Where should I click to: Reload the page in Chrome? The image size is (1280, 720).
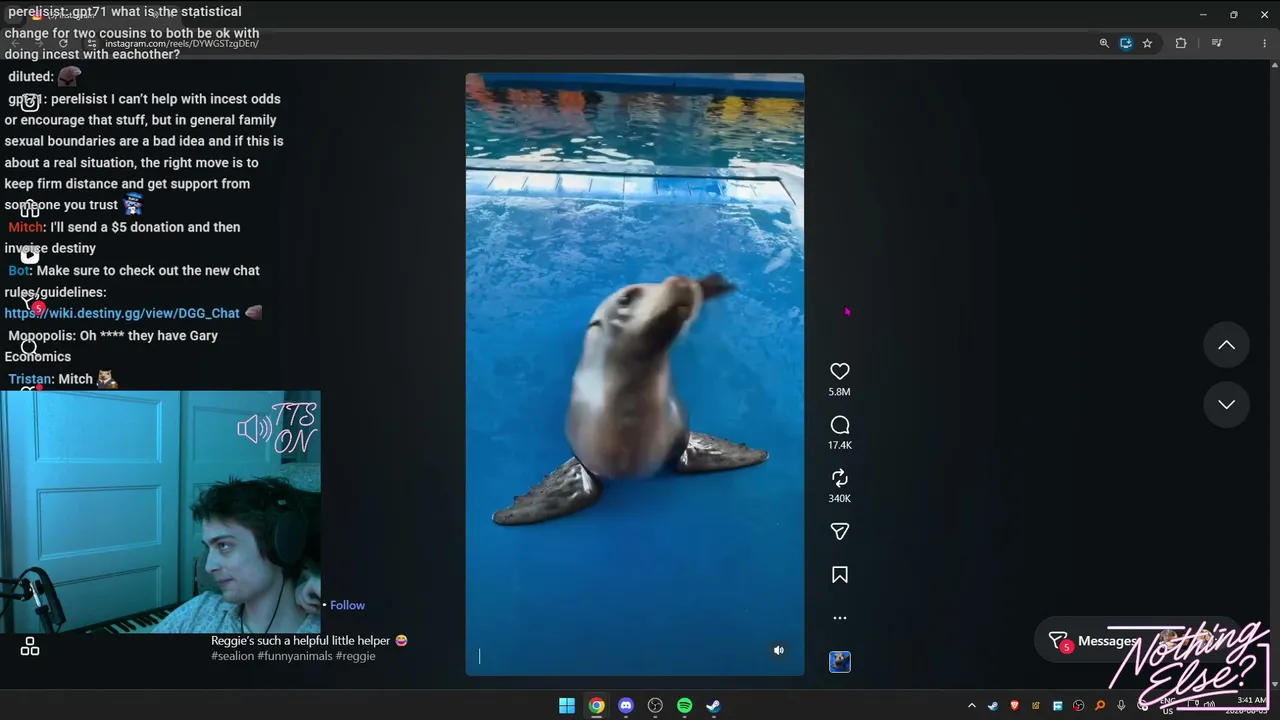[64, 44]
